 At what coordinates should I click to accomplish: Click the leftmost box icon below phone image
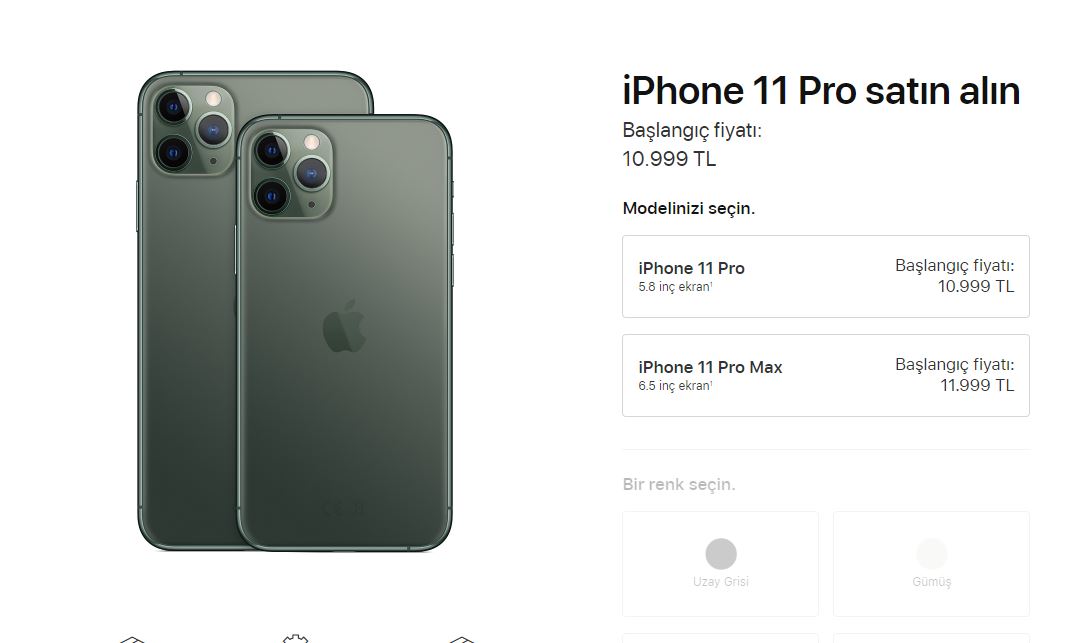click(x=132, y=640)
